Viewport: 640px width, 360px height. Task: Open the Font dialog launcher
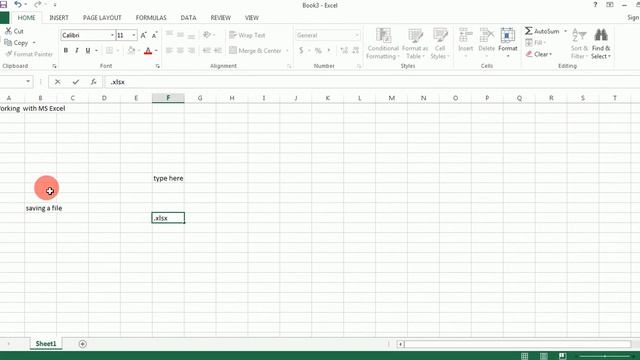(158, 66)
